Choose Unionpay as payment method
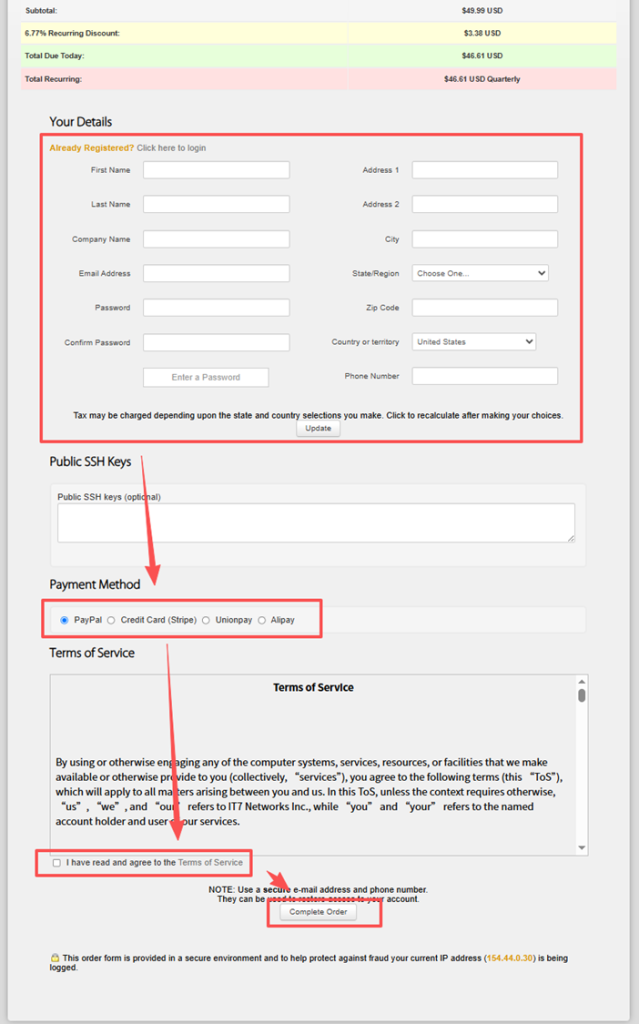 (206, 620)
